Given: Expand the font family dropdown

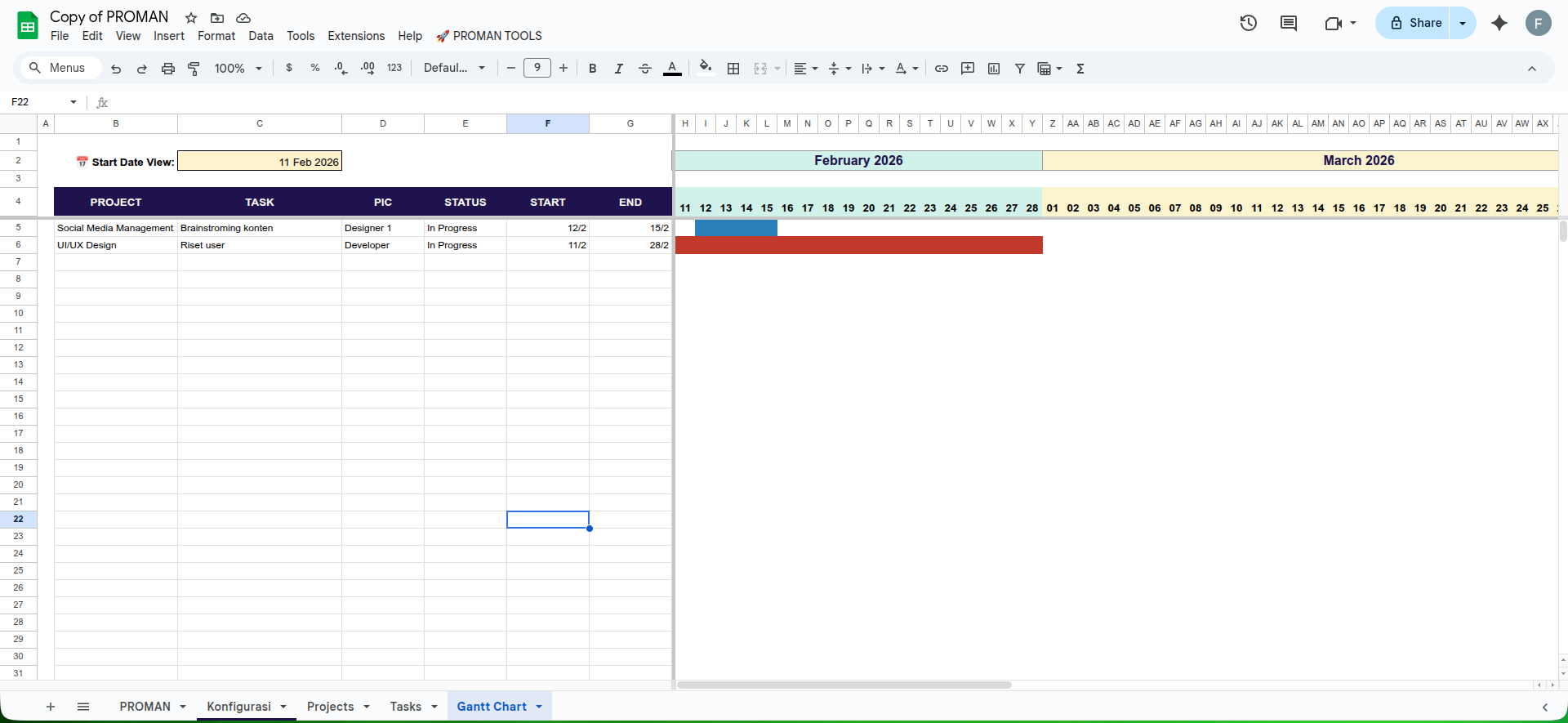Looking at the screenshot, I should (454, 69).
